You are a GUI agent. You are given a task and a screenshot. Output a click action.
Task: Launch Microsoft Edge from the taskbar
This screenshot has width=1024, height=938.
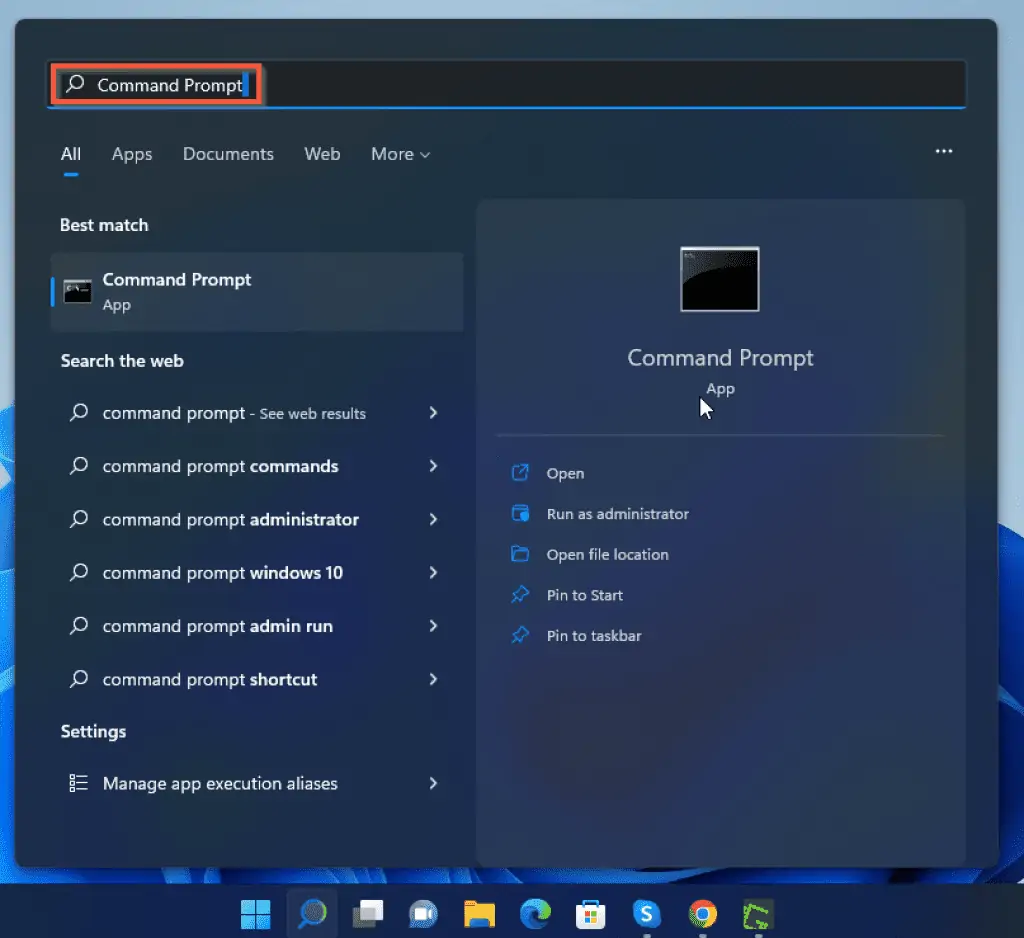(x=536, y=914)
